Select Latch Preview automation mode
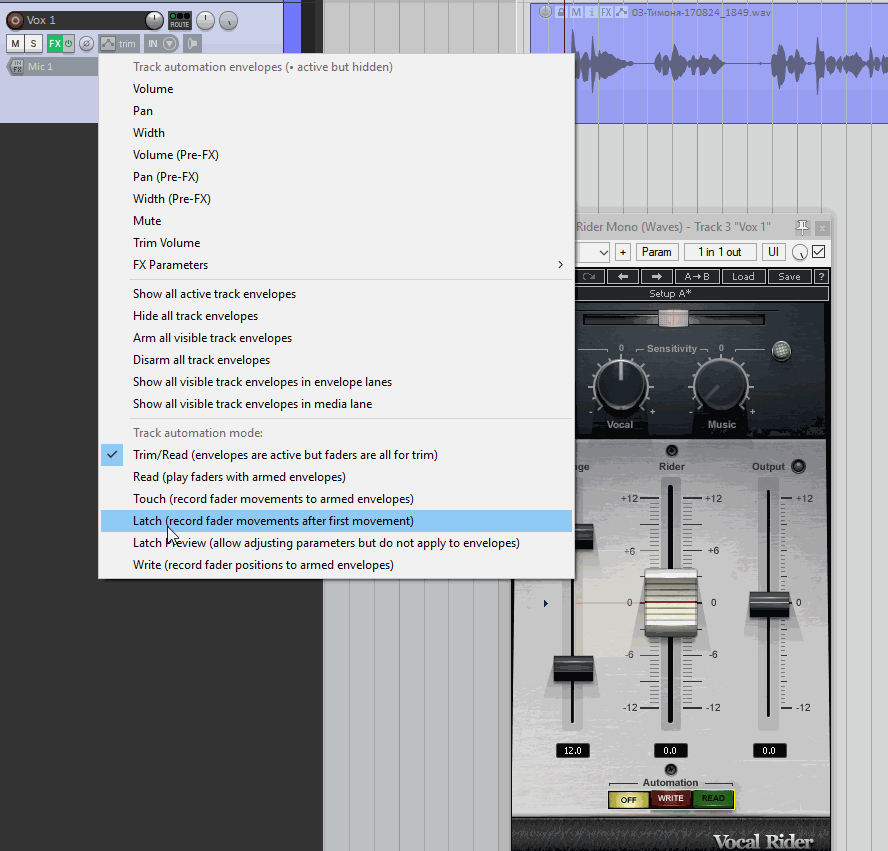Image resolution: width=888 pixels, height=851 pixels. pyautogui.click(x=336, y=543)
